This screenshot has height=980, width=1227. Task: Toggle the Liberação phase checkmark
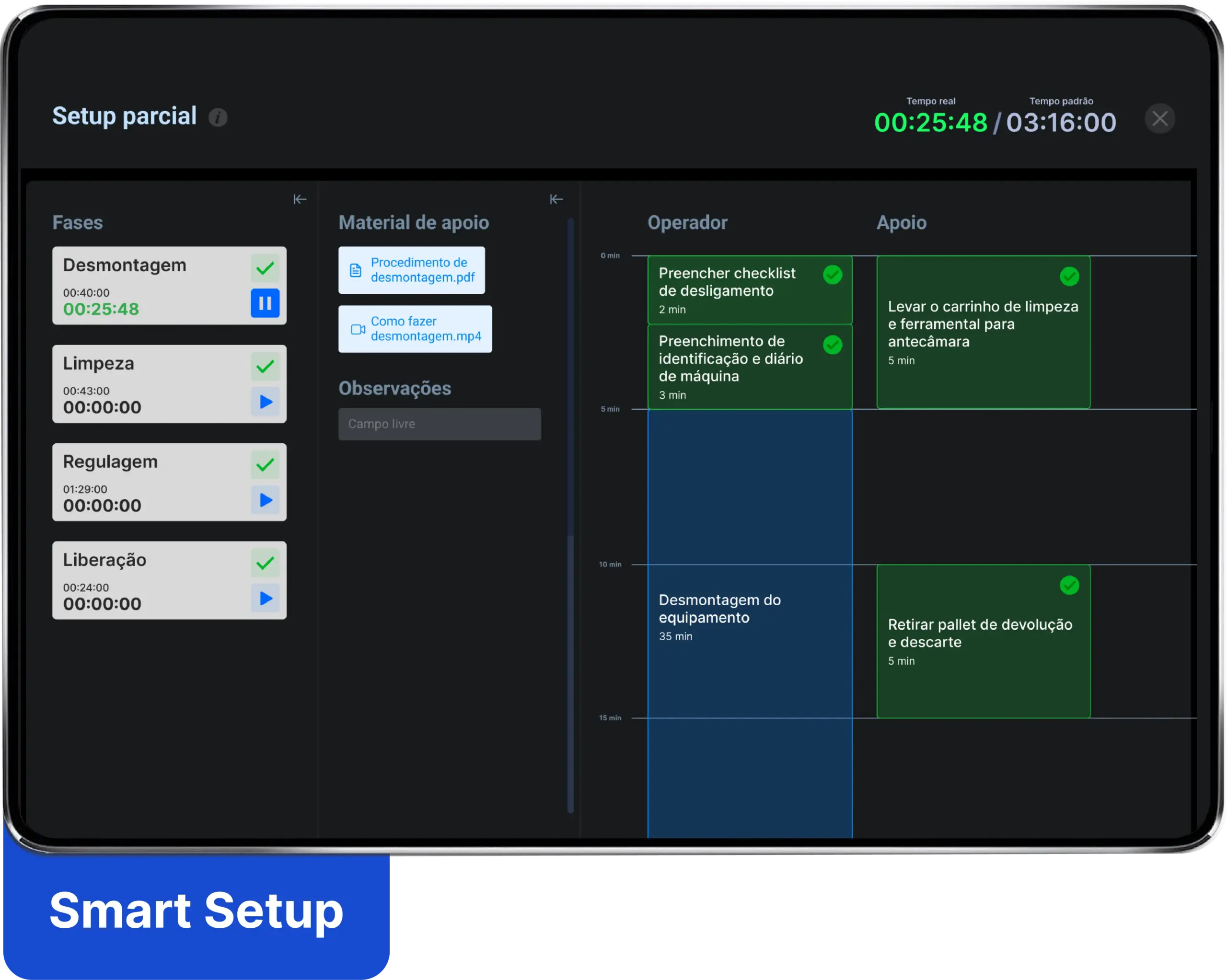(x=265, y=564)
